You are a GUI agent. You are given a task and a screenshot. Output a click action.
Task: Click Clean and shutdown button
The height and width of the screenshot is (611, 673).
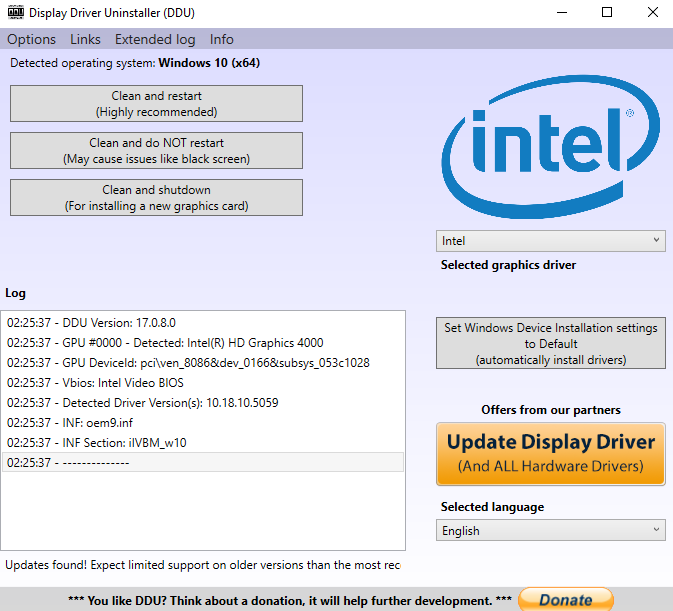coord(156,197)
